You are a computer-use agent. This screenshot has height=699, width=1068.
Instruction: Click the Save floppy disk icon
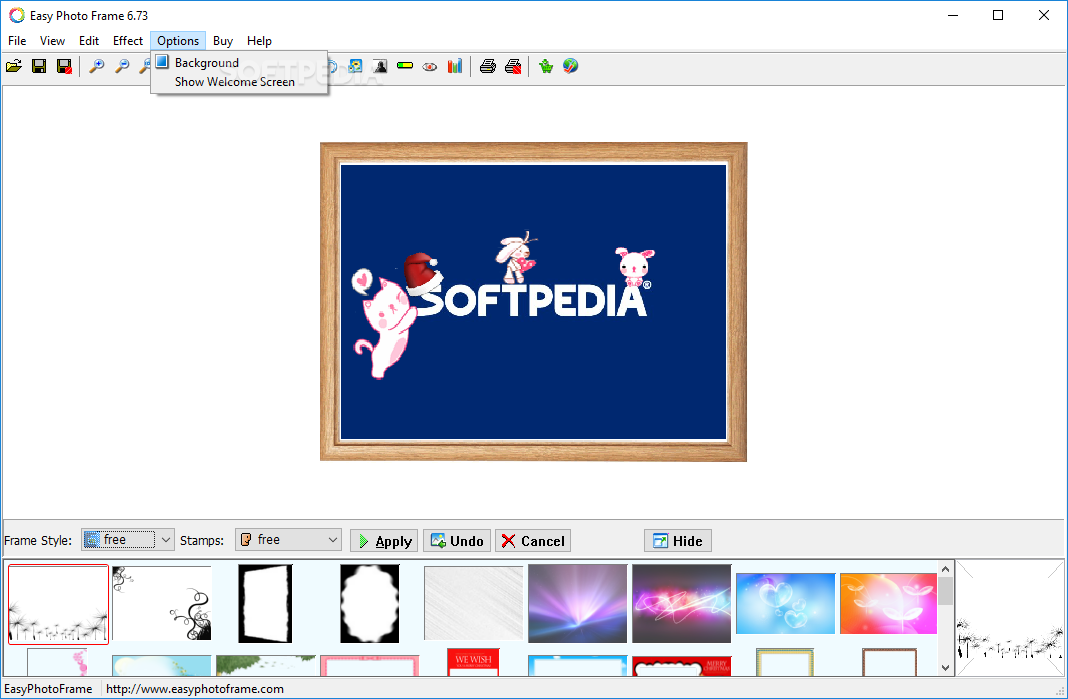(39, 66)
